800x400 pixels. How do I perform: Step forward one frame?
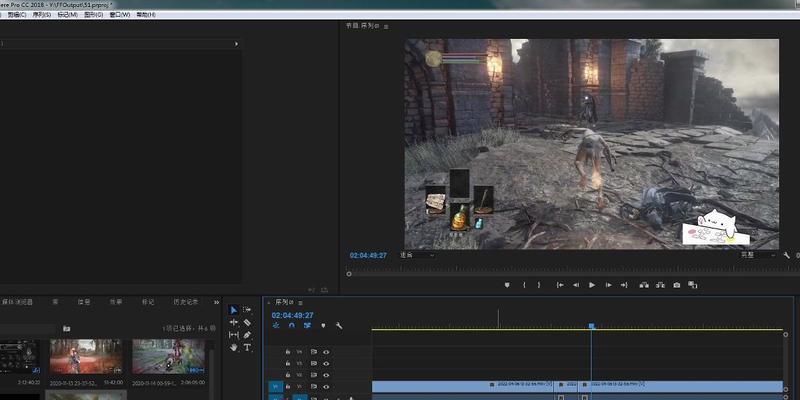point(608,285)
